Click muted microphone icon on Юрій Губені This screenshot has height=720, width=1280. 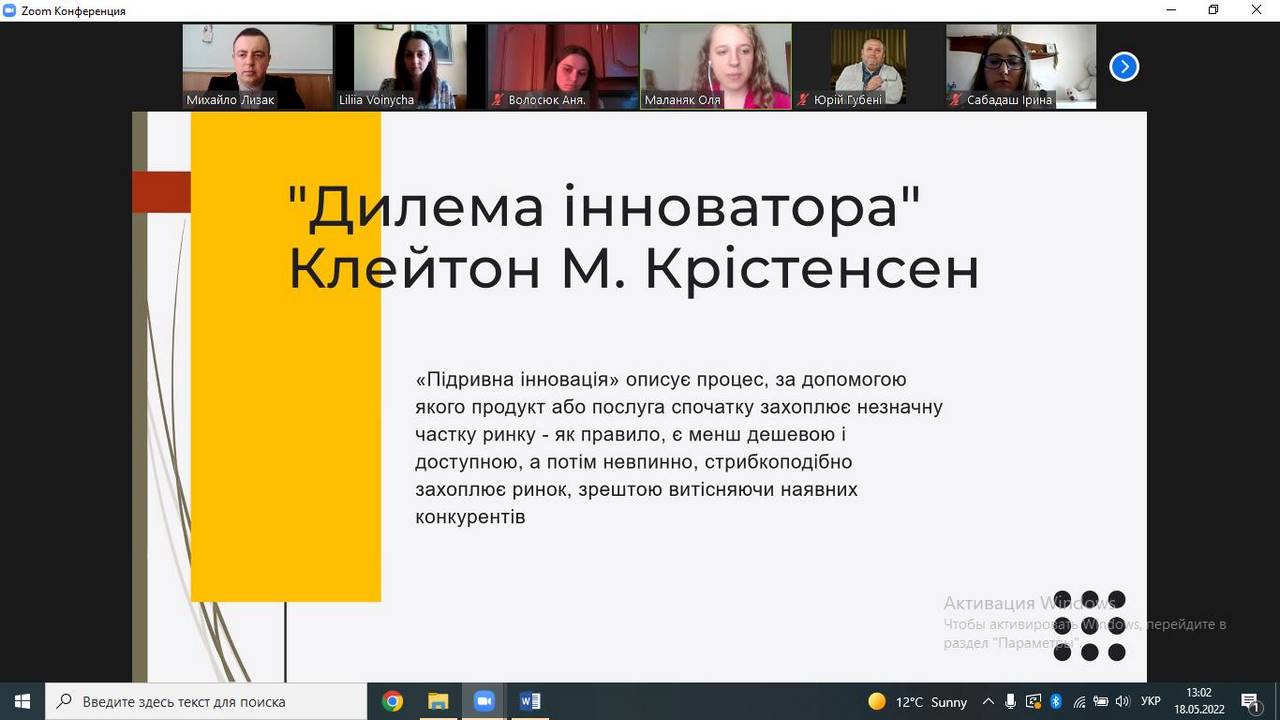point(803,100)
